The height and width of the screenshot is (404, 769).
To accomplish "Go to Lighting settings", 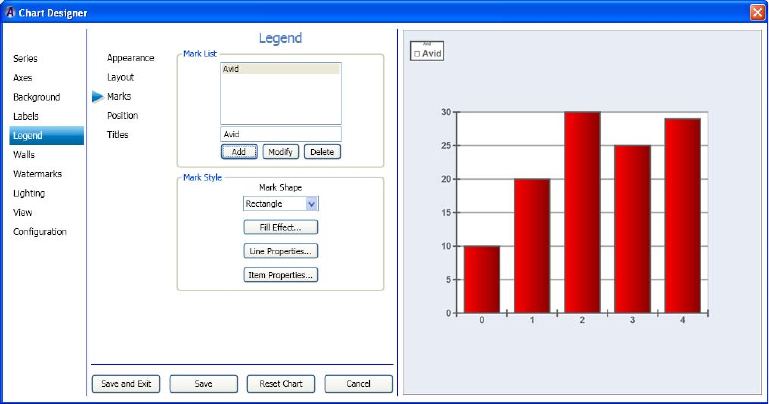I will pyautogui.click(x=29, y=193).
